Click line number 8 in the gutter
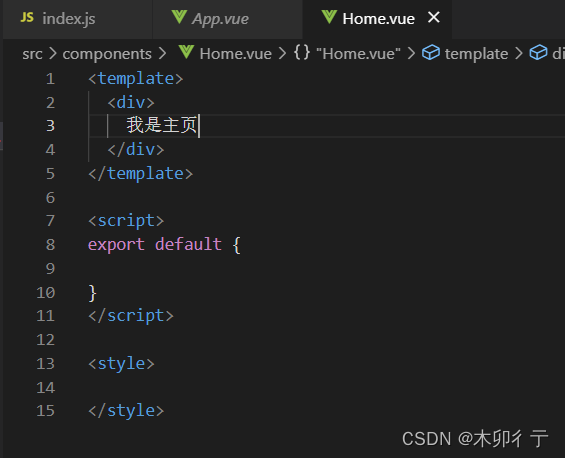The image size is (565, 458). [x=50, y=245]
